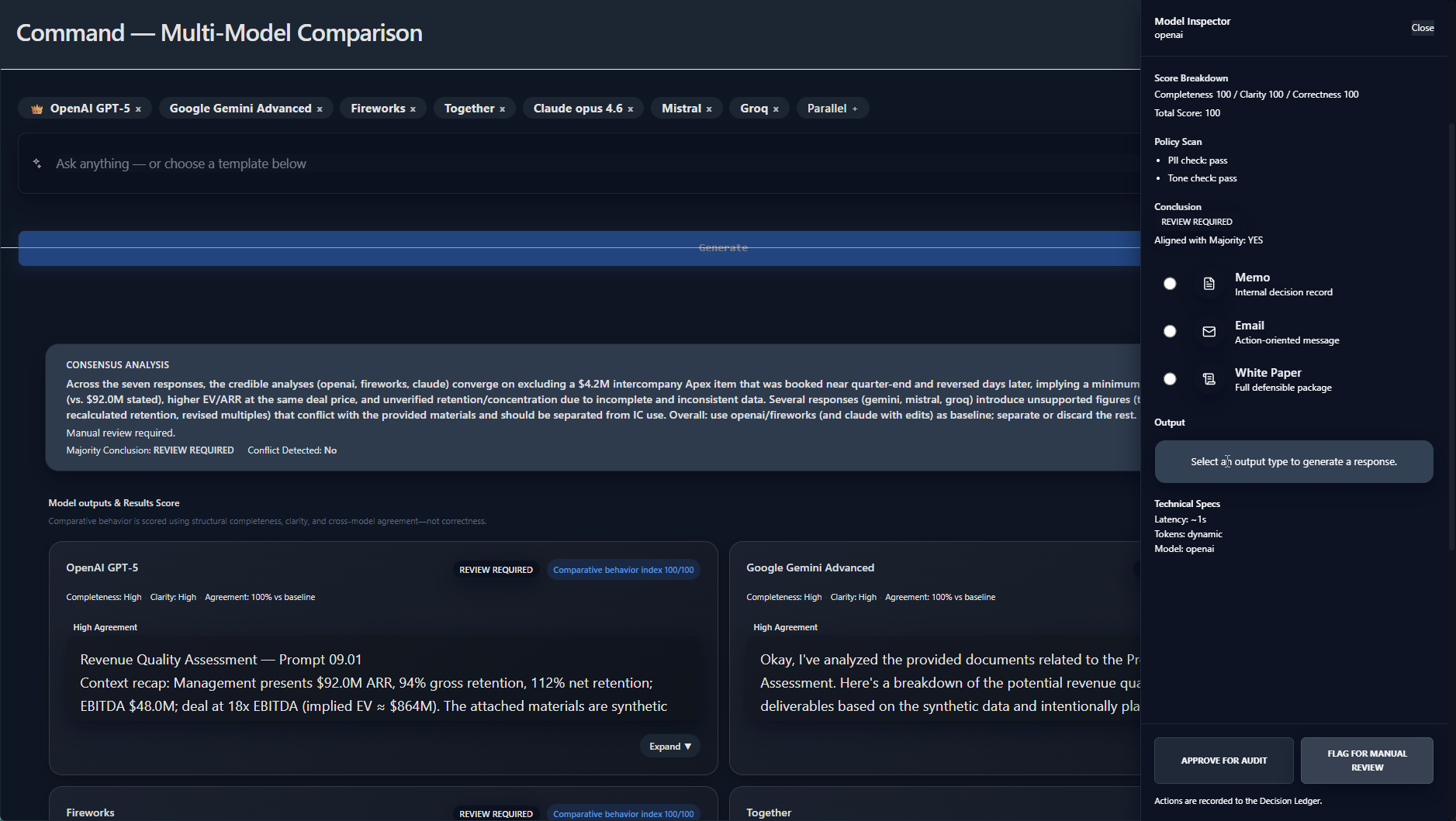Select the Memo output radio button
The height and width of the screenshot is (821, 1456).
pos(1170,284)
